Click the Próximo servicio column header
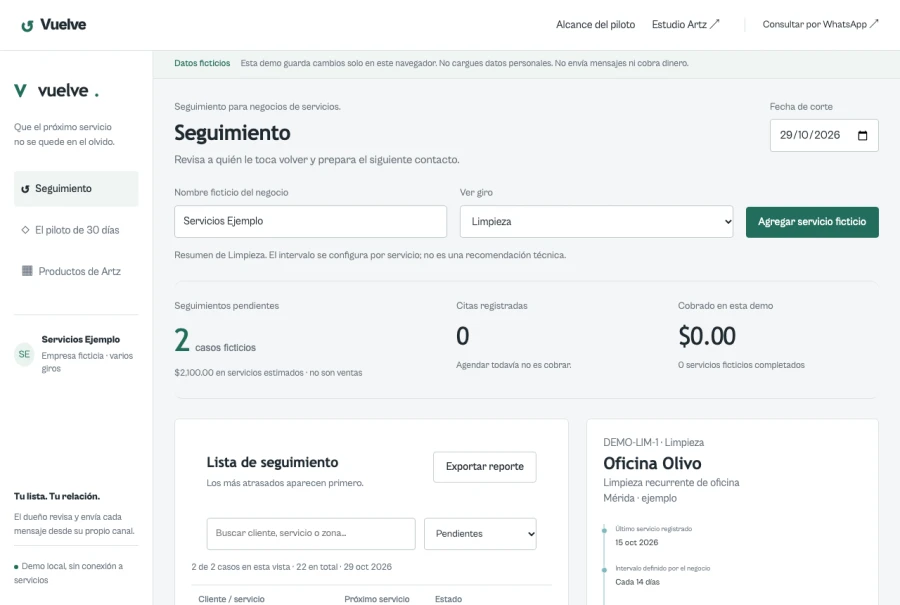The image size is (900, 605). pos(377,599)
